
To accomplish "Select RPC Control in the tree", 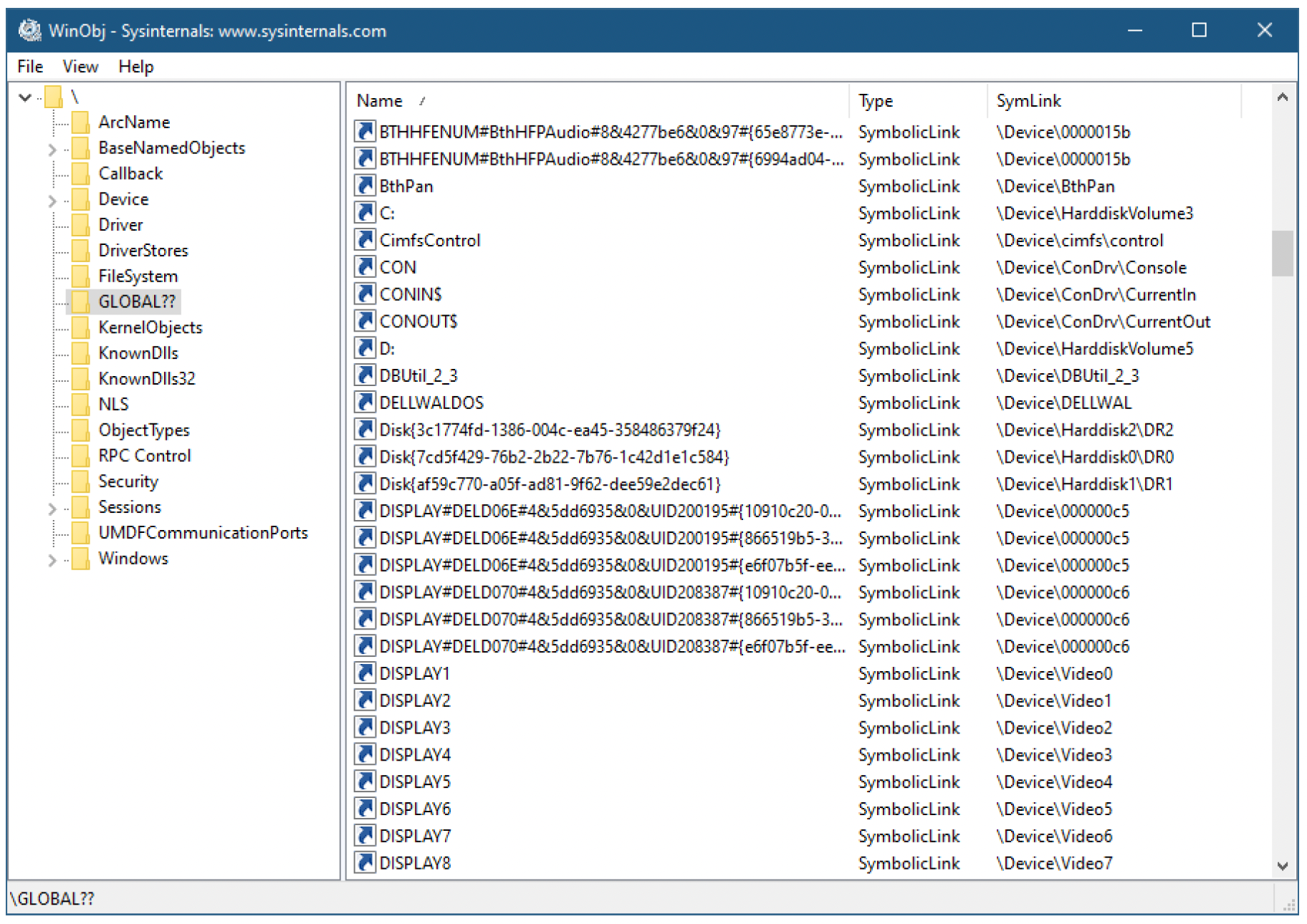I will pos(145,456).
